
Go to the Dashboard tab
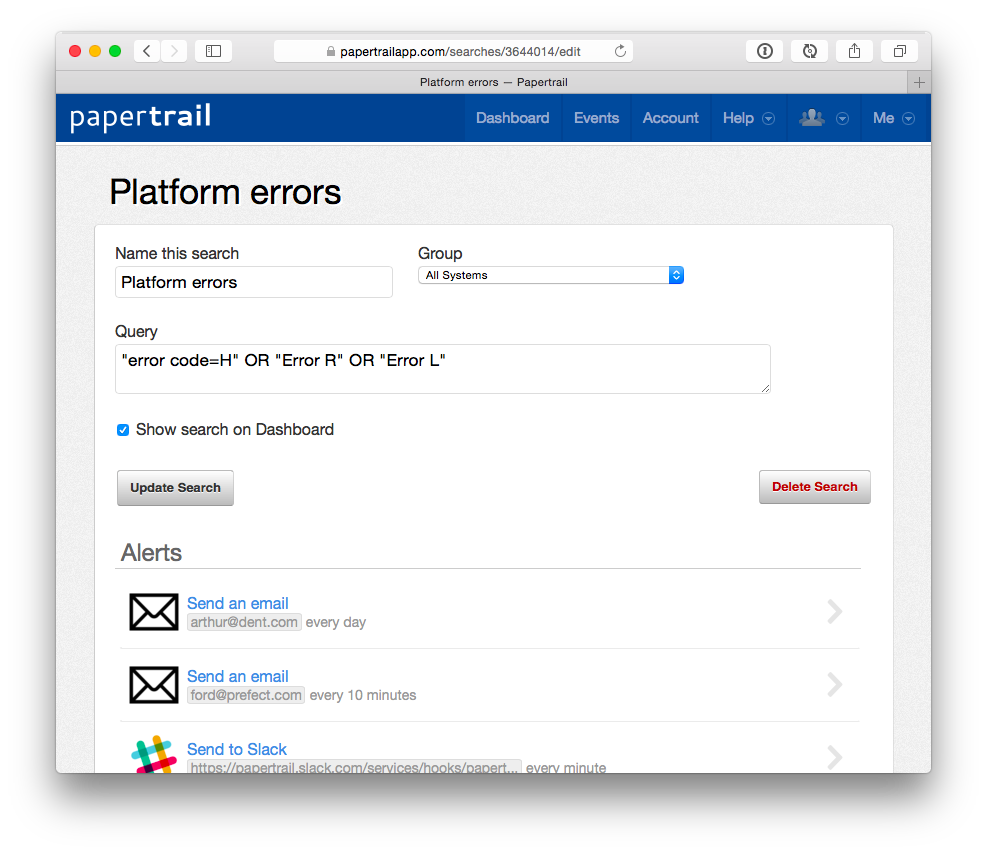(x=512, y=118)
